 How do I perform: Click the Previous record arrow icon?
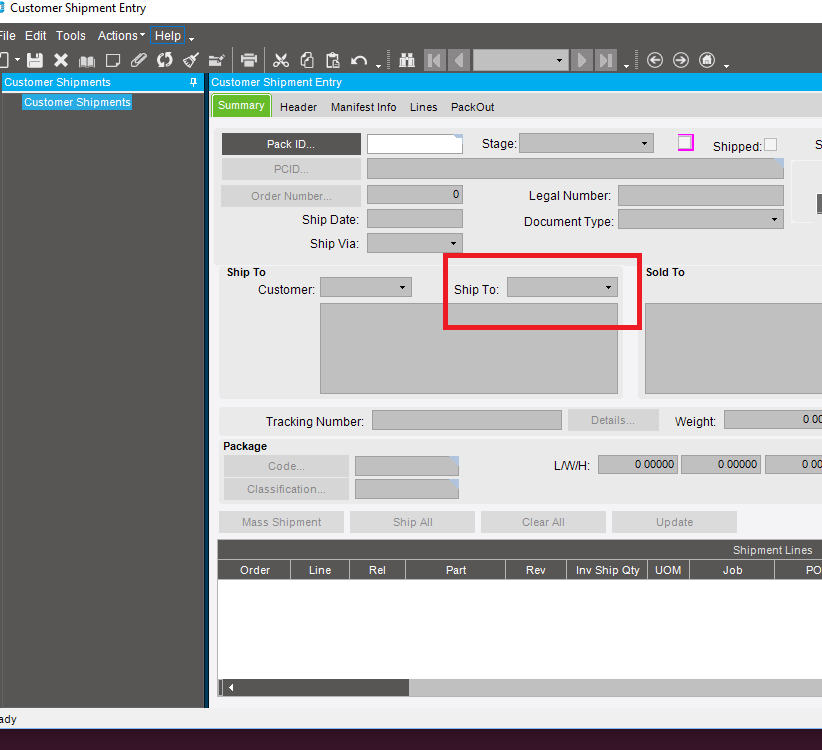pyautogui.click(x=459, y=60)
